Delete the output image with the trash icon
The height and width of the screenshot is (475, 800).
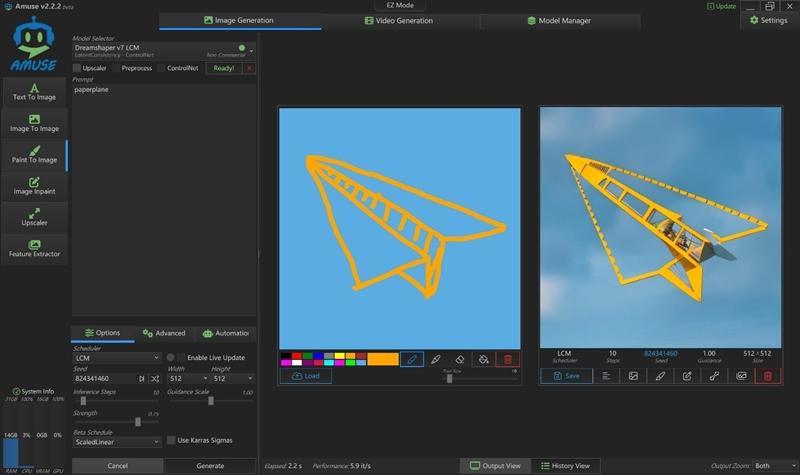click(x=768, y=376)
